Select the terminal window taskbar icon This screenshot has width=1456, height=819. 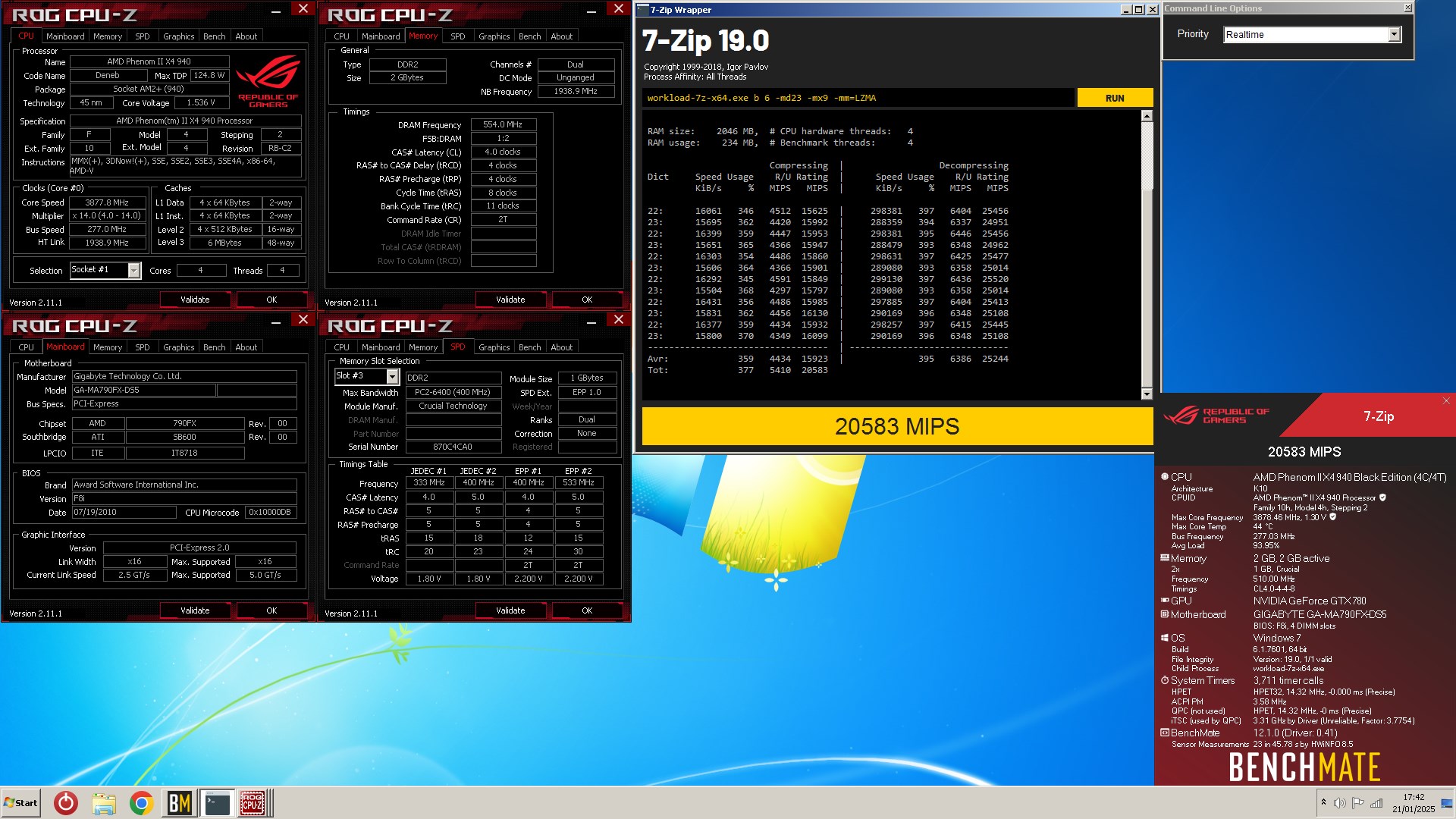pyautogui.click(x=216, y=802)
